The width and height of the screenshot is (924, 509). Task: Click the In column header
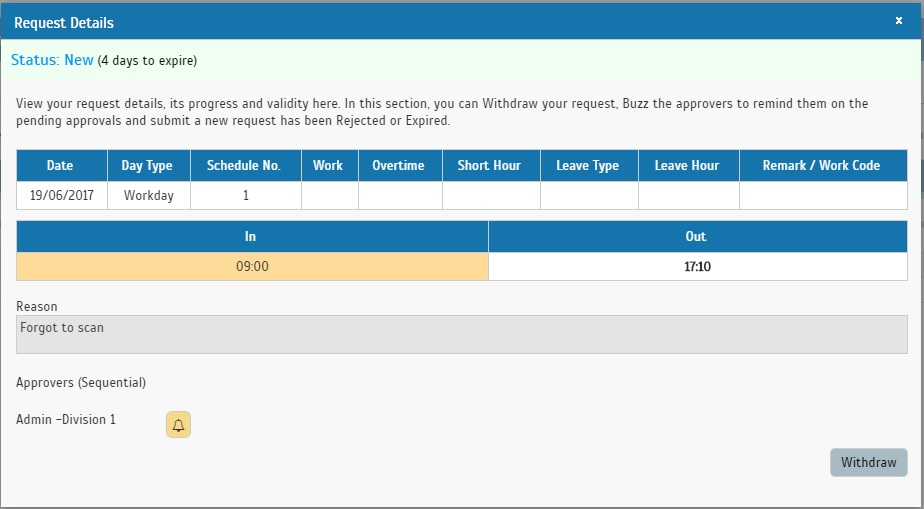tap(250, 237)
